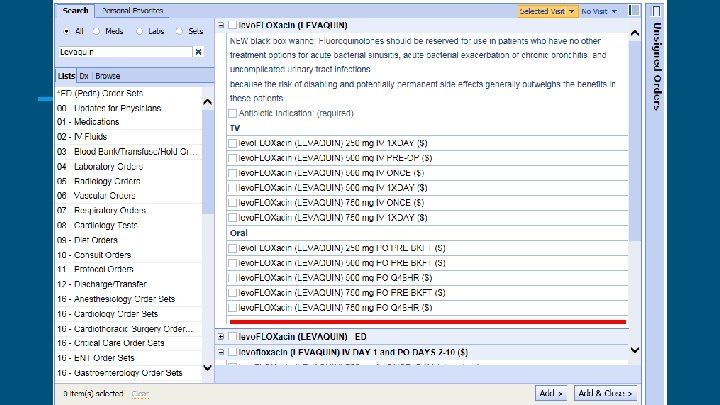Check levoFLOXacin 750 mg IV 1XDAY
The height and width of the screenshot is (405, 720).
coord(233,218)
